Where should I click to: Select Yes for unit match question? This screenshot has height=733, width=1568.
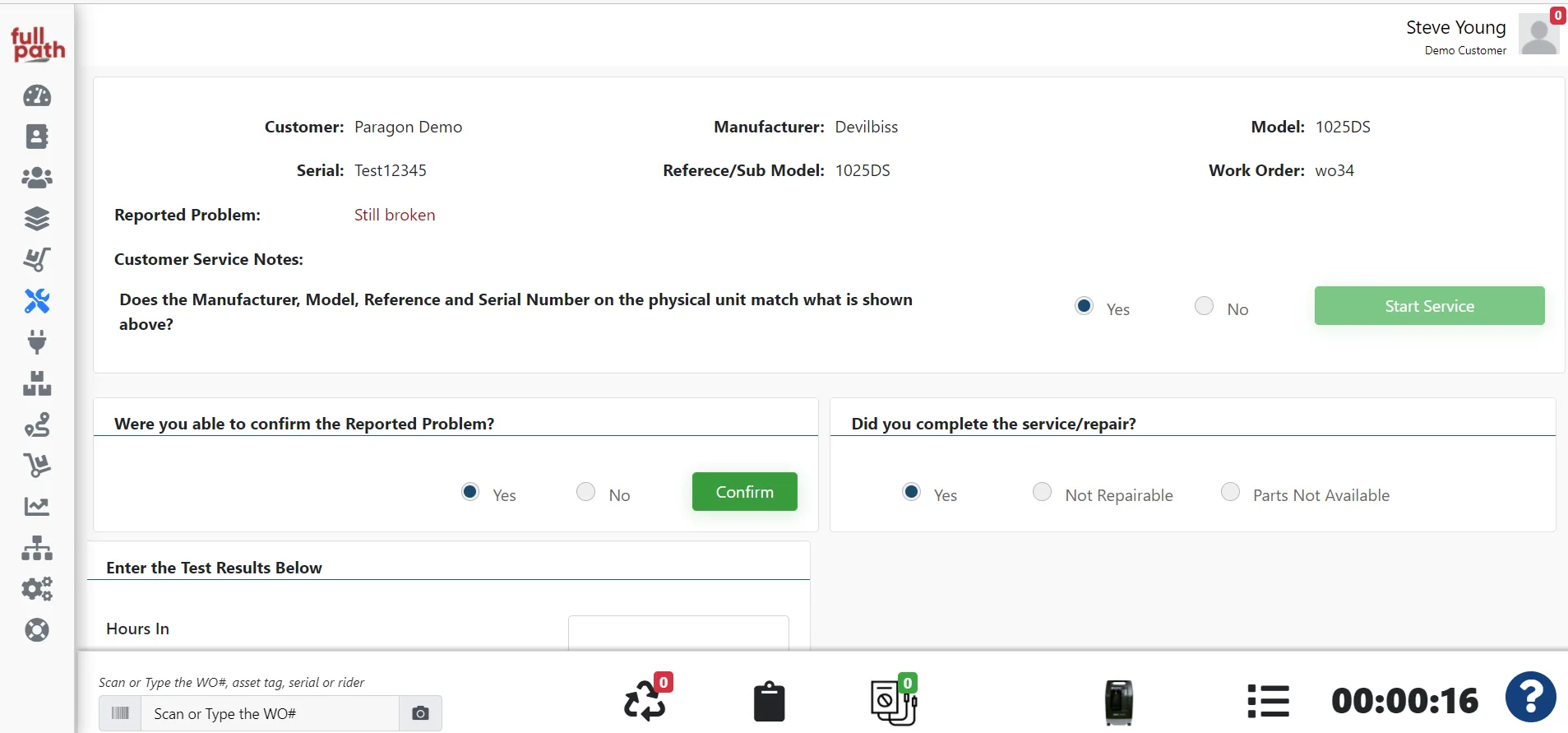click(1084, 306)
